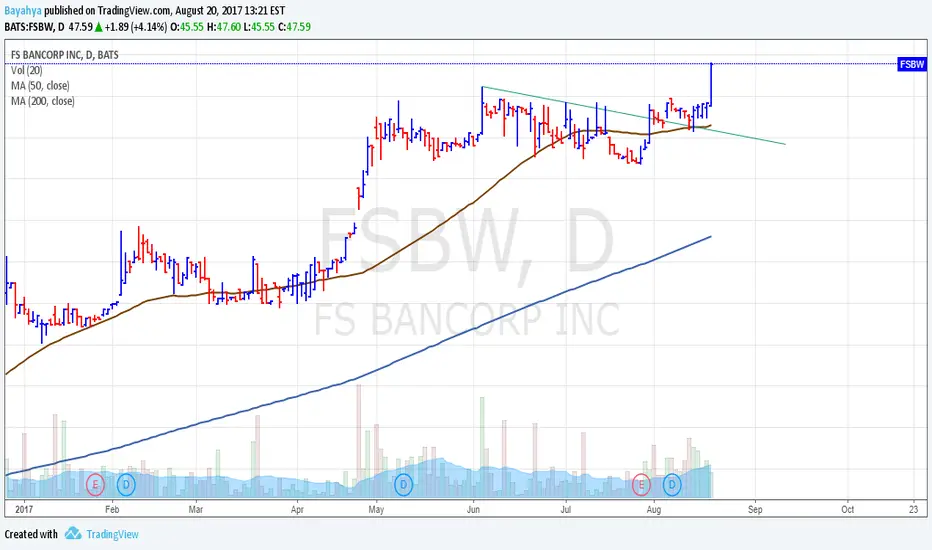Click the open value O:45.55
Viewport: 932px width, 550px height.
[187, 27]
